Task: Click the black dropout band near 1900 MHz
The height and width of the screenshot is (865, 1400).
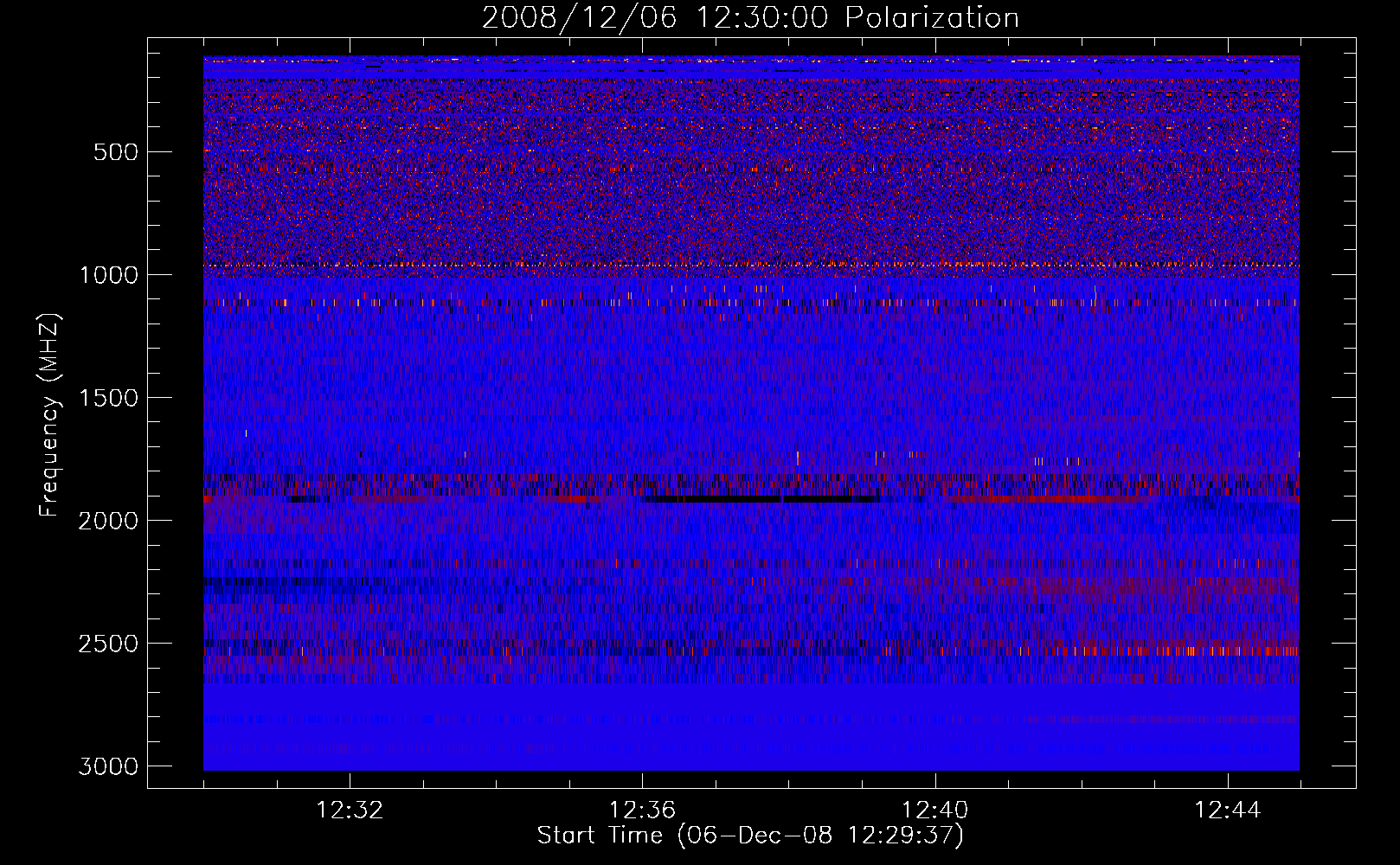Action: click(x=761, y=499)
